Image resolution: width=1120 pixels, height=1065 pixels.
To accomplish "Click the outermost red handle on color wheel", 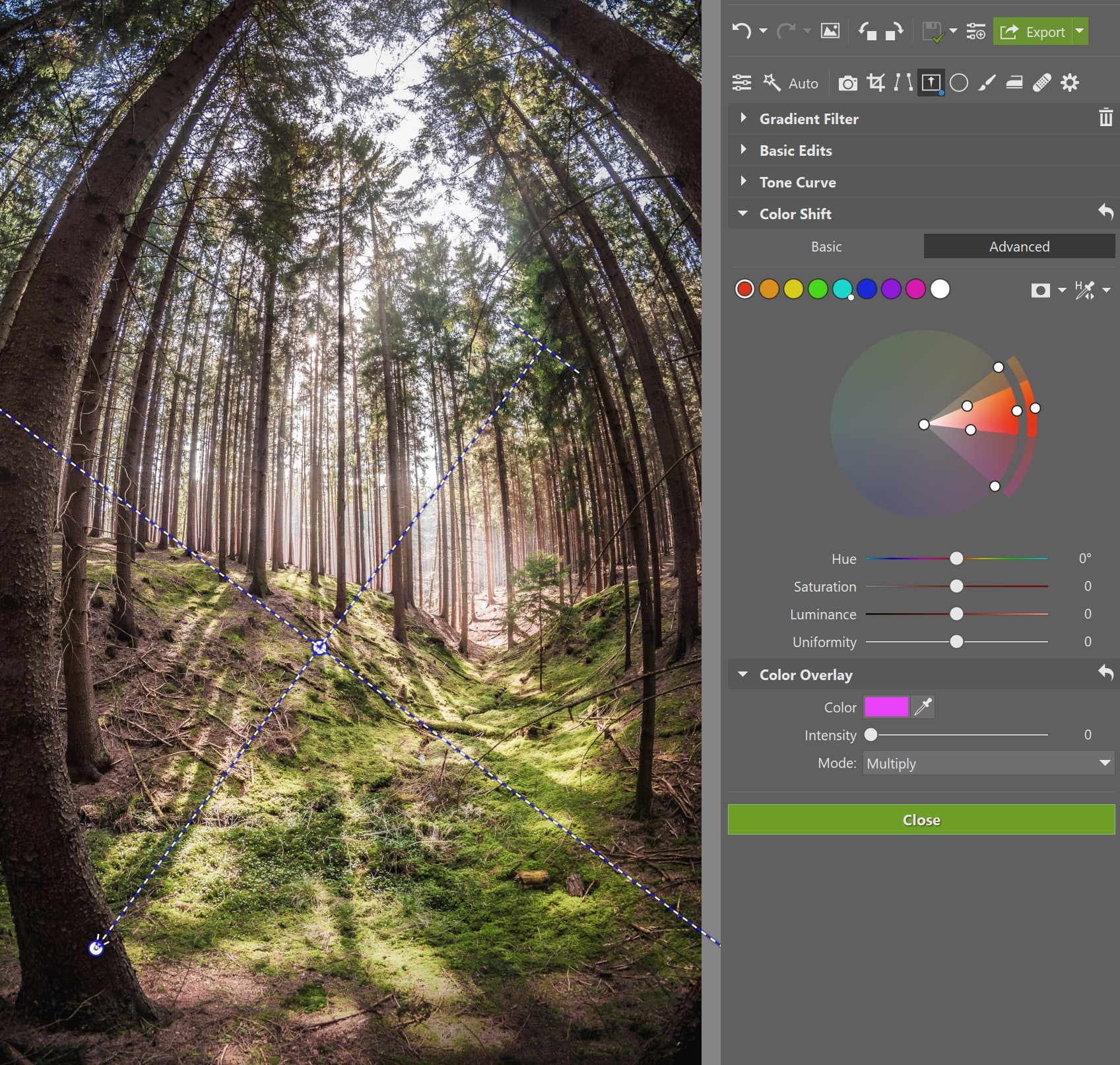I will click(1035, 409).
